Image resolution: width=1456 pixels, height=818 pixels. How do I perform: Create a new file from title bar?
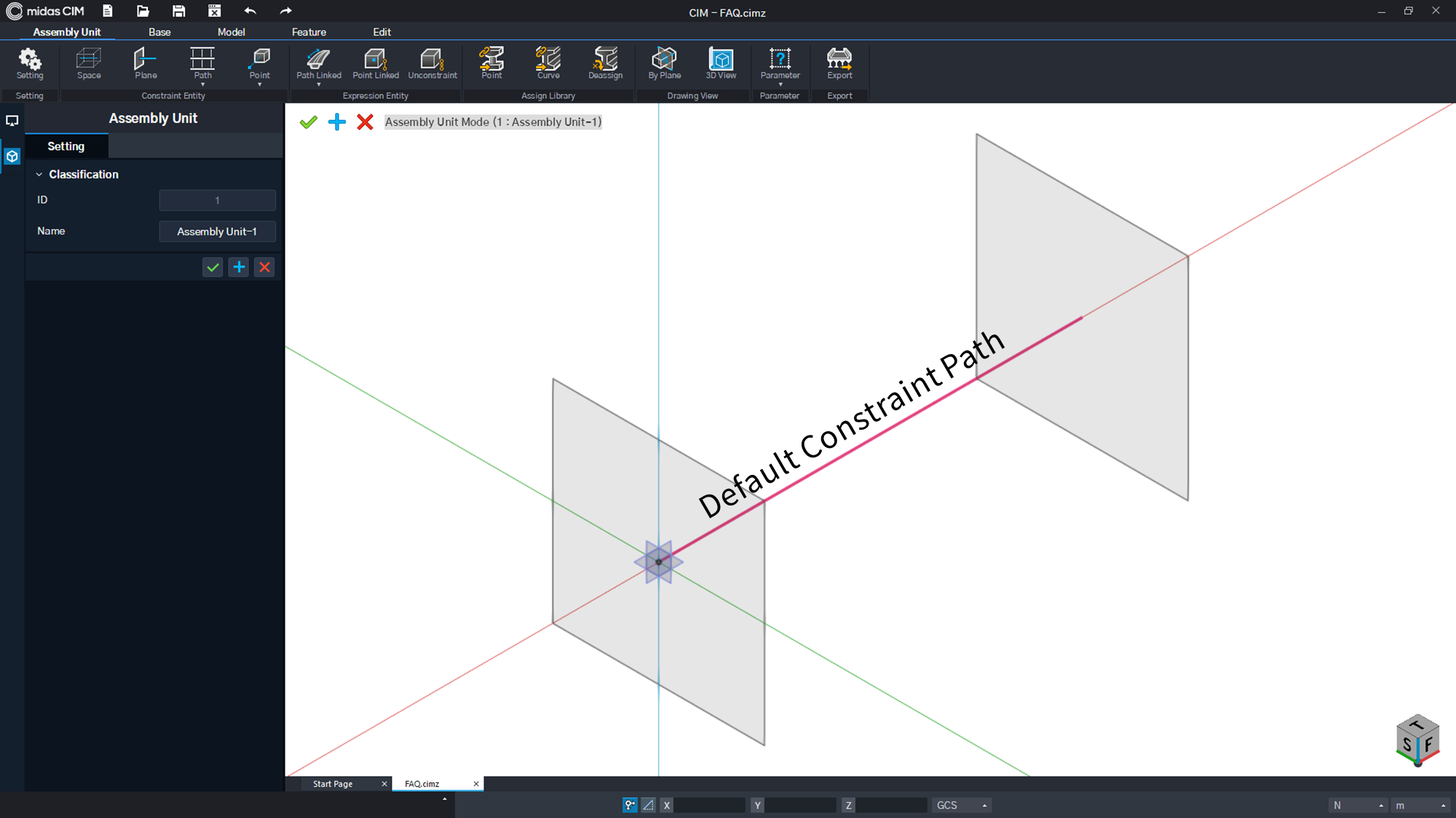pos(108,11)
